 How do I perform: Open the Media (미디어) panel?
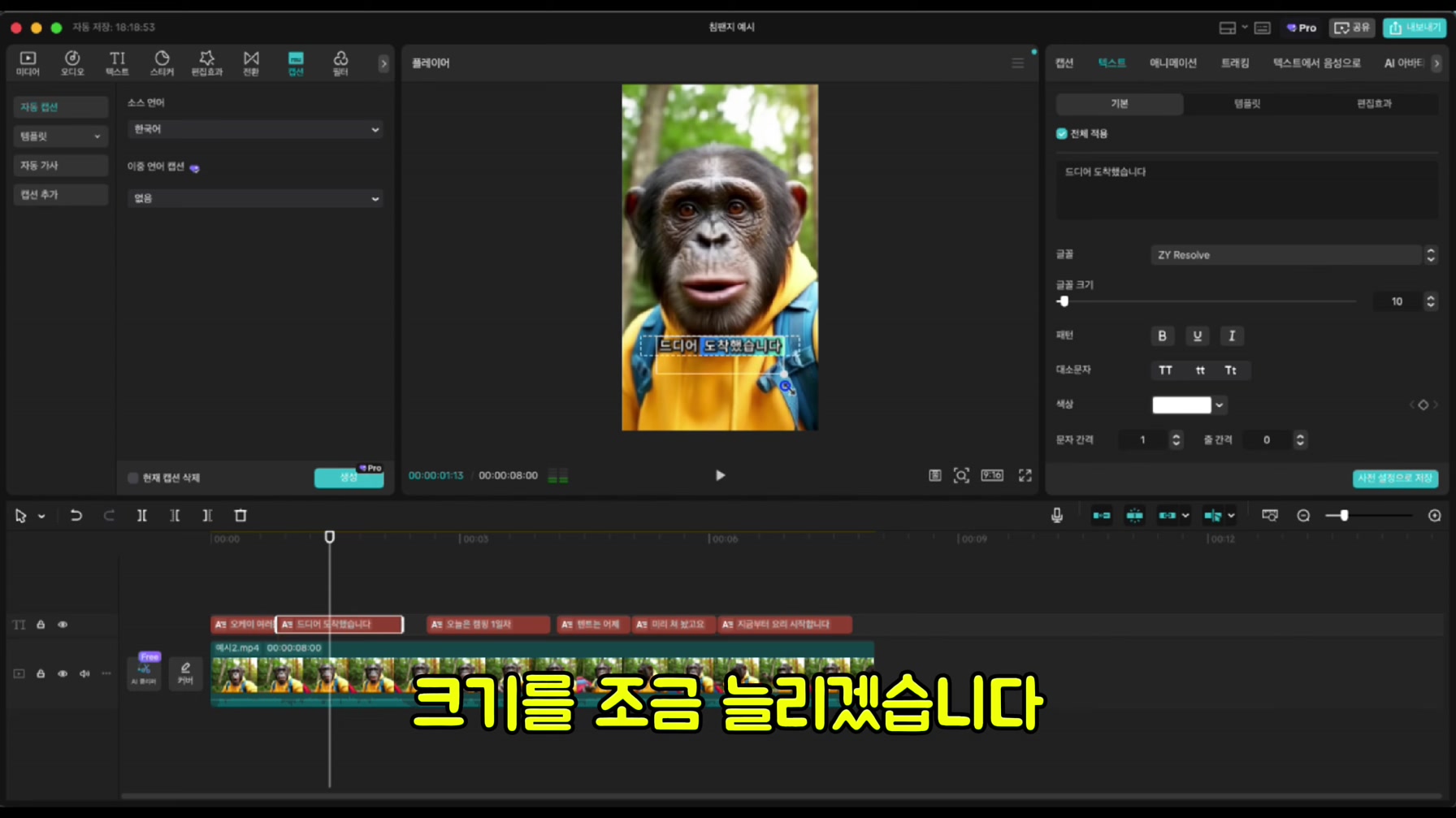(28, 63)
